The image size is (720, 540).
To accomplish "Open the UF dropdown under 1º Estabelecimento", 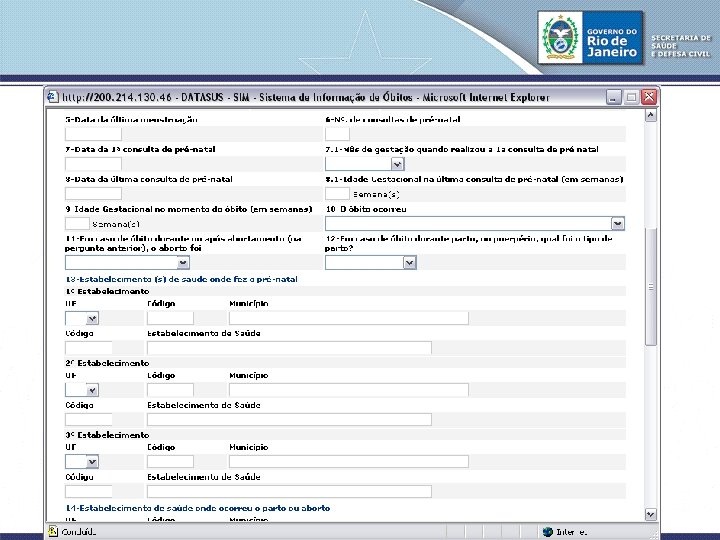I will pyautogui.click(x=82, y=318).
